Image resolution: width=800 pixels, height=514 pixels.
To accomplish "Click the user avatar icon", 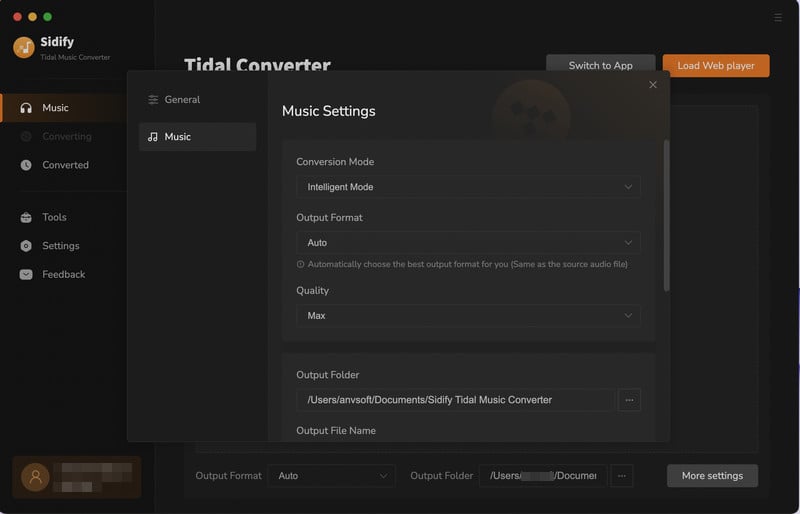I will click(35, 477).
